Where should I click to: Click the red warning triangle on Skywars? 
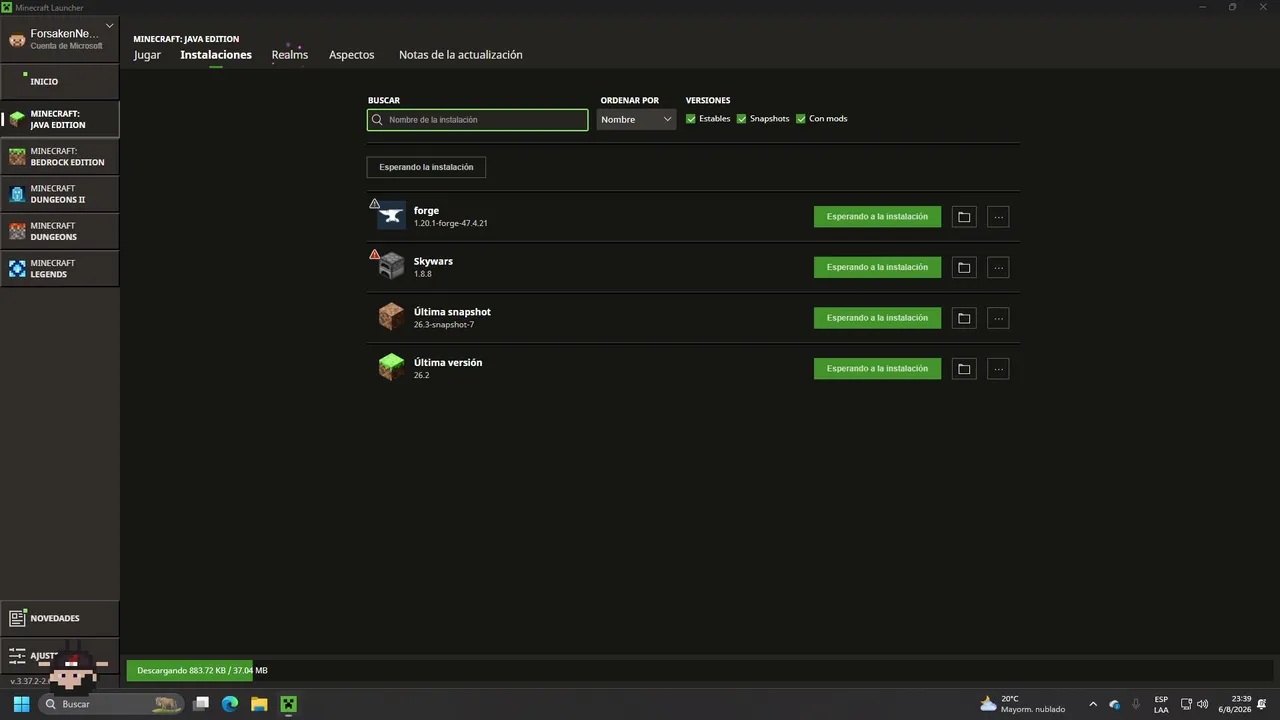[375, 255]
